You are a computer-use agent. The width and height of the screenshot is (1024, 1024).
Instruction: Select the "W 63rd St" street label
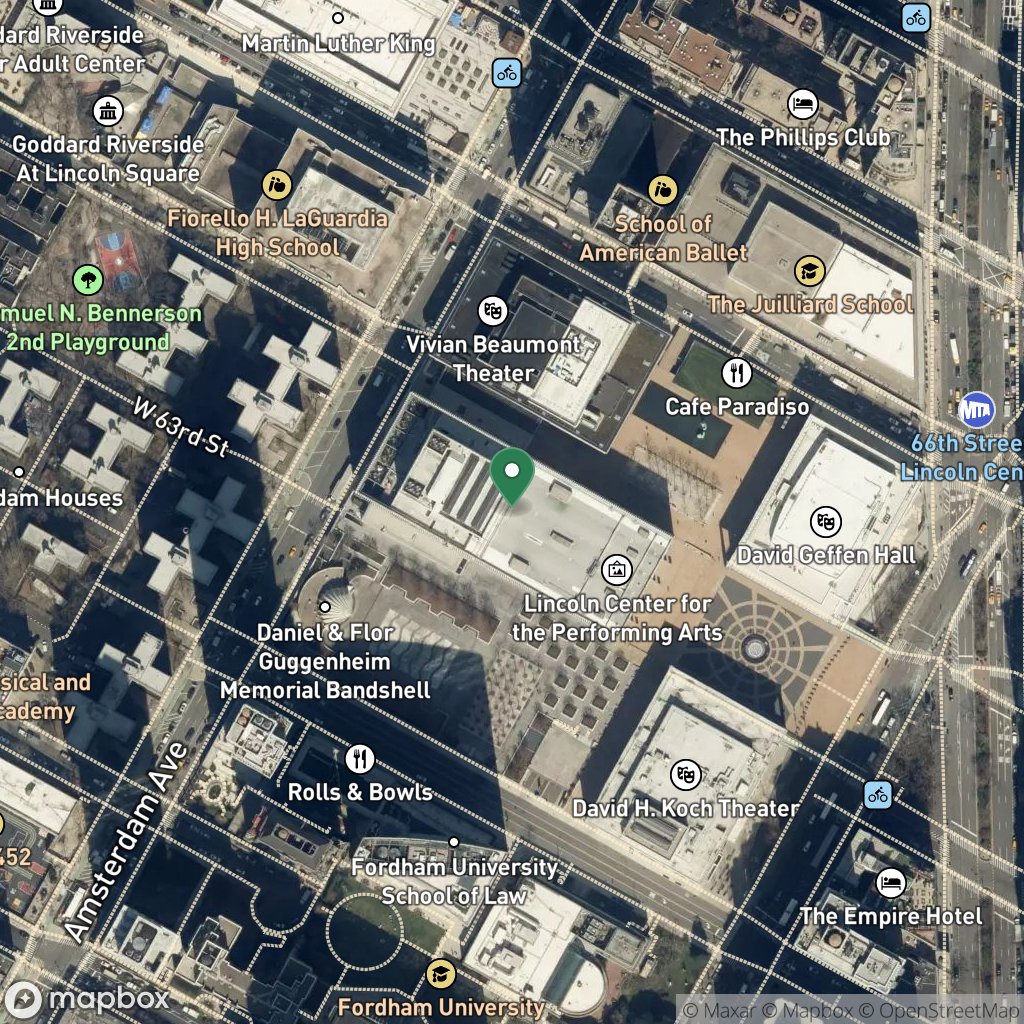(181, 426)
